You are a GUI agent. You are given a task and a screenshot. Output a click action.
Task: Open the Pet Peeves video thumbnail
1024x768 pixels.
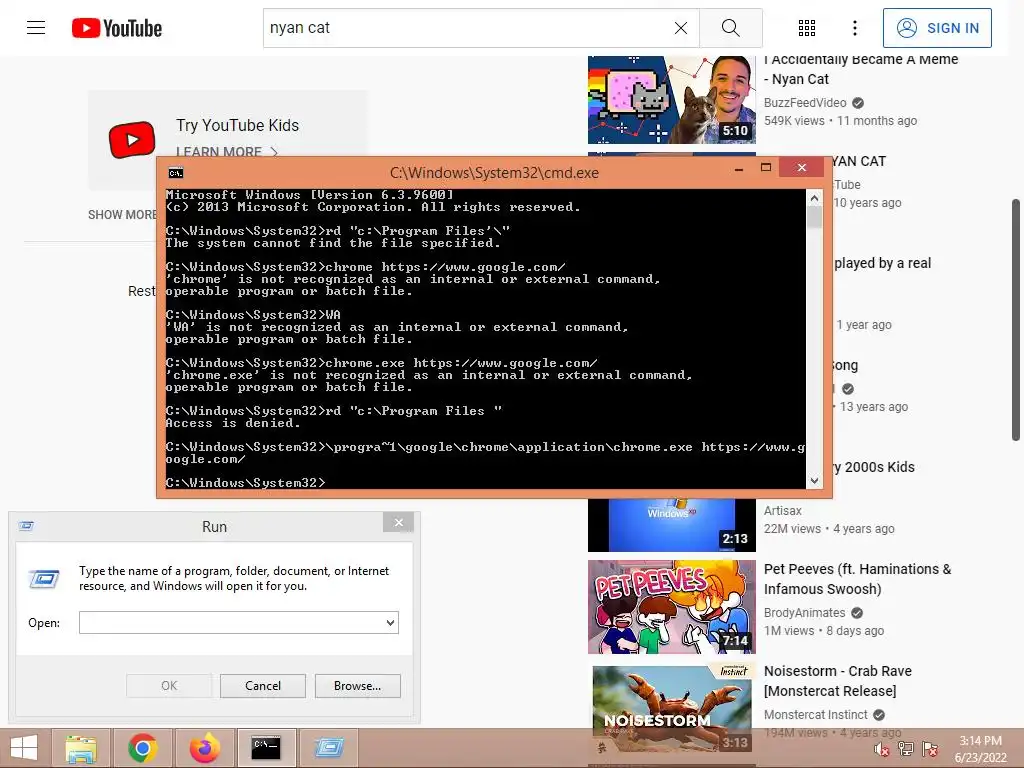(671, 607)
